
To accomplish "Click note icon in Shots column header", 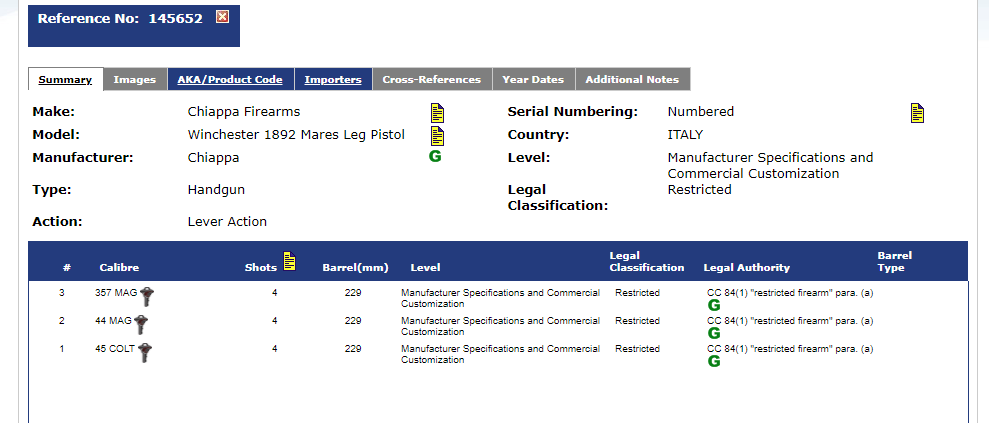I will click(290, 261).
